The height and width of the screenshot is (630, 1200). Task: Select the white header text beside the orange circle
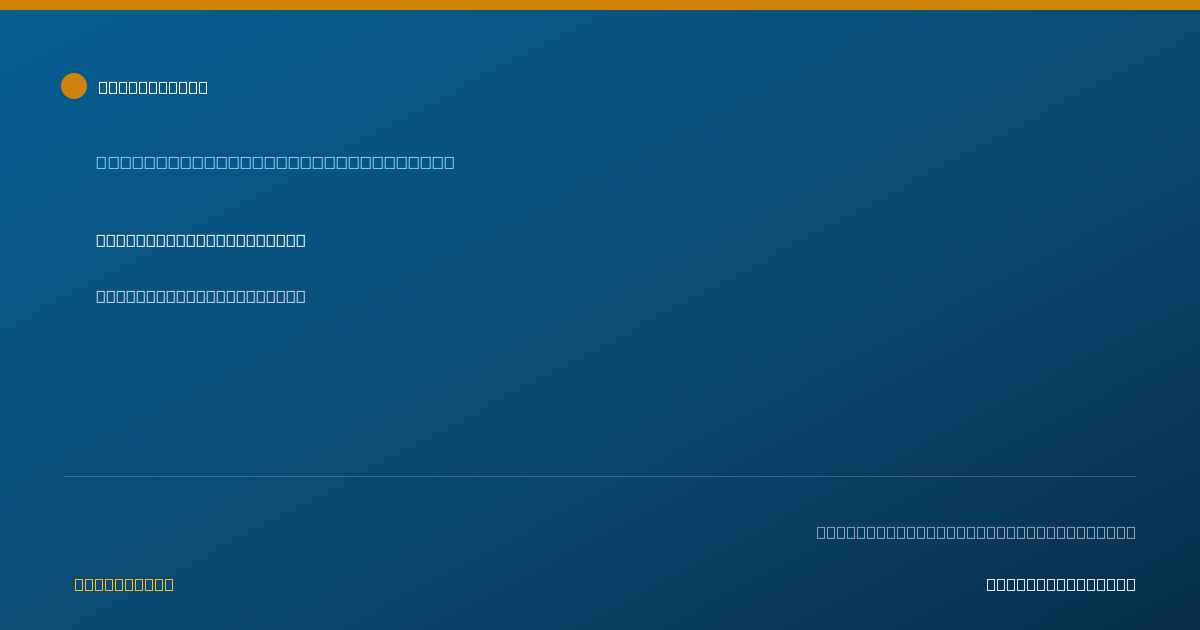coord(153,87)
